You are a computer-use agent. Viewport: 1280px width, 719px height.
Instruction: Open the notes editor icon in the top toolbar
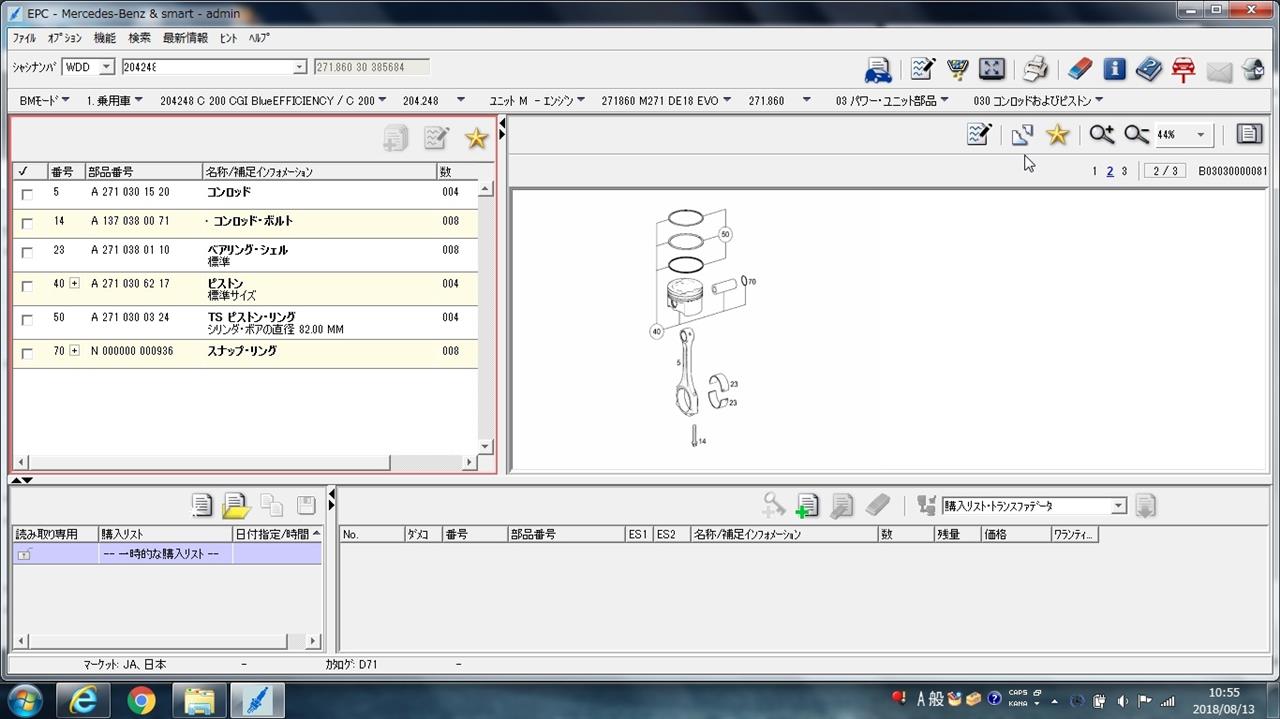click(922, 69)
